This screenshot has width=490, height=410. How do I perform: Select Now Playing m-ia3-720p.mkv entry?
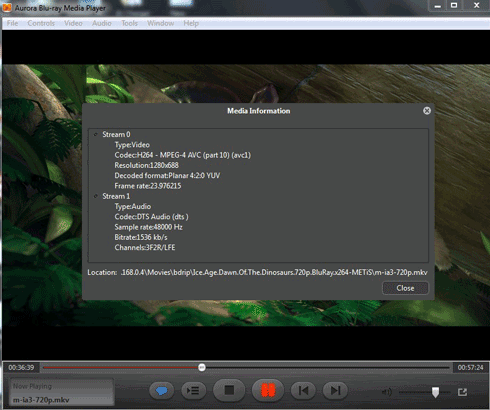(x=62, y=393)
